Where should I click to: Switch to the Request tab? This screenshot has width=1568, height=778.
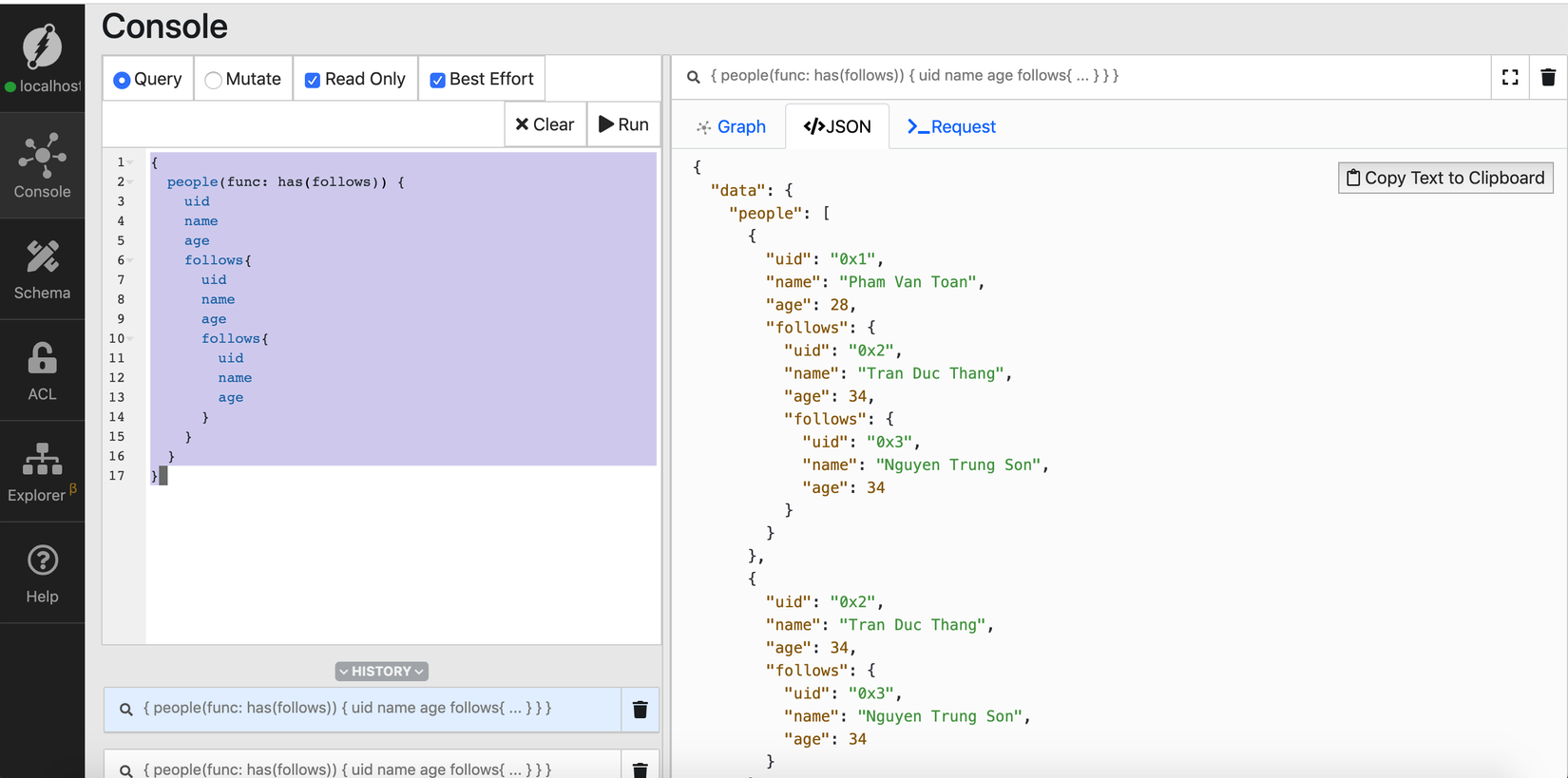point(951,126)
